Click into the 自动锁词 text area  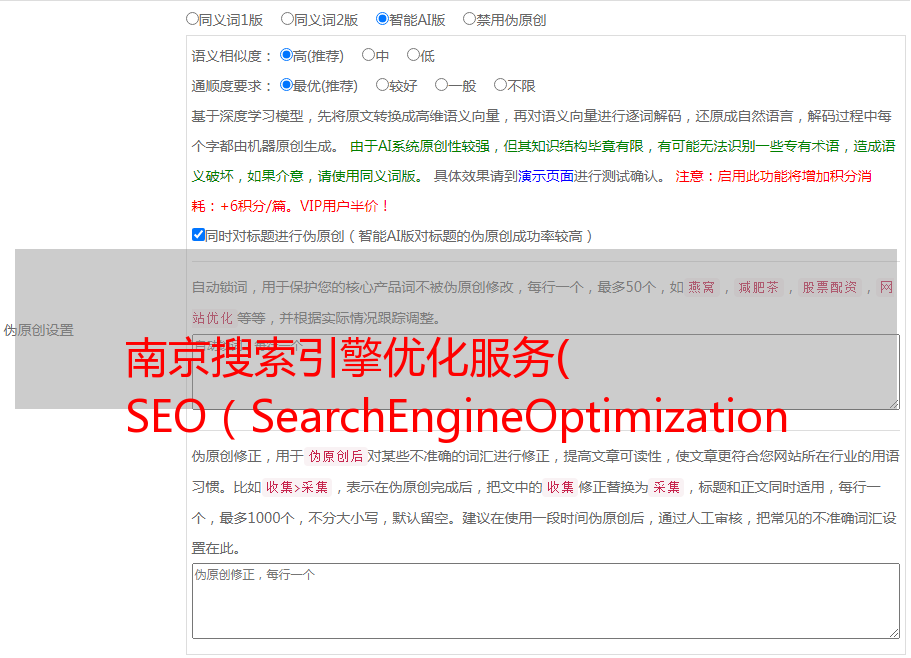[546, 372]
